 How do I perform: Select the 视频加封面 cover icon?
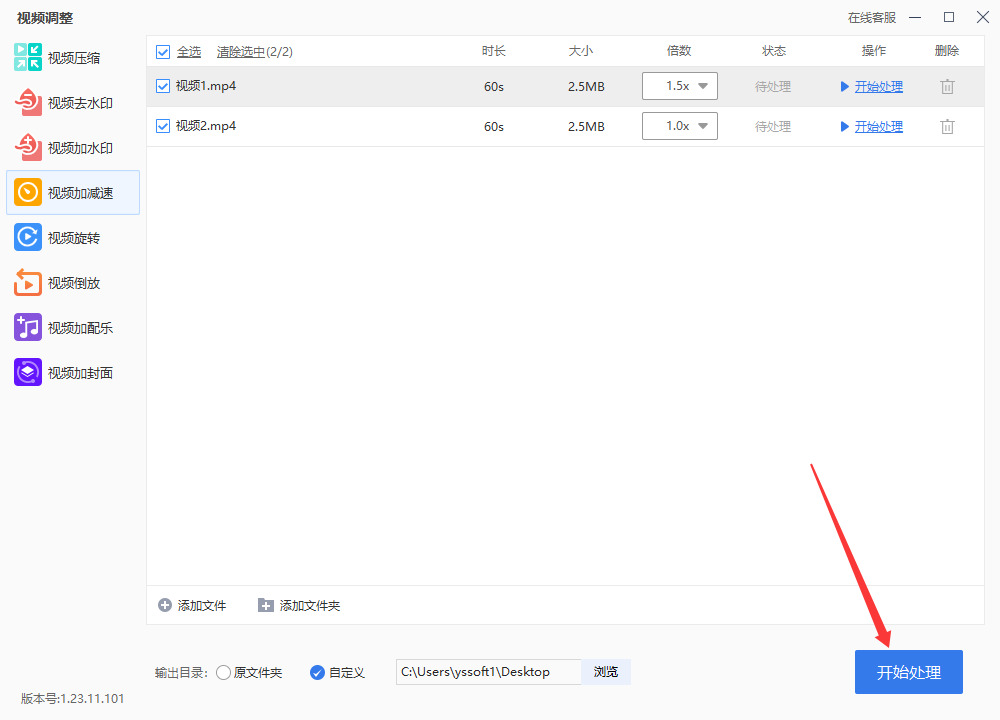28,372
